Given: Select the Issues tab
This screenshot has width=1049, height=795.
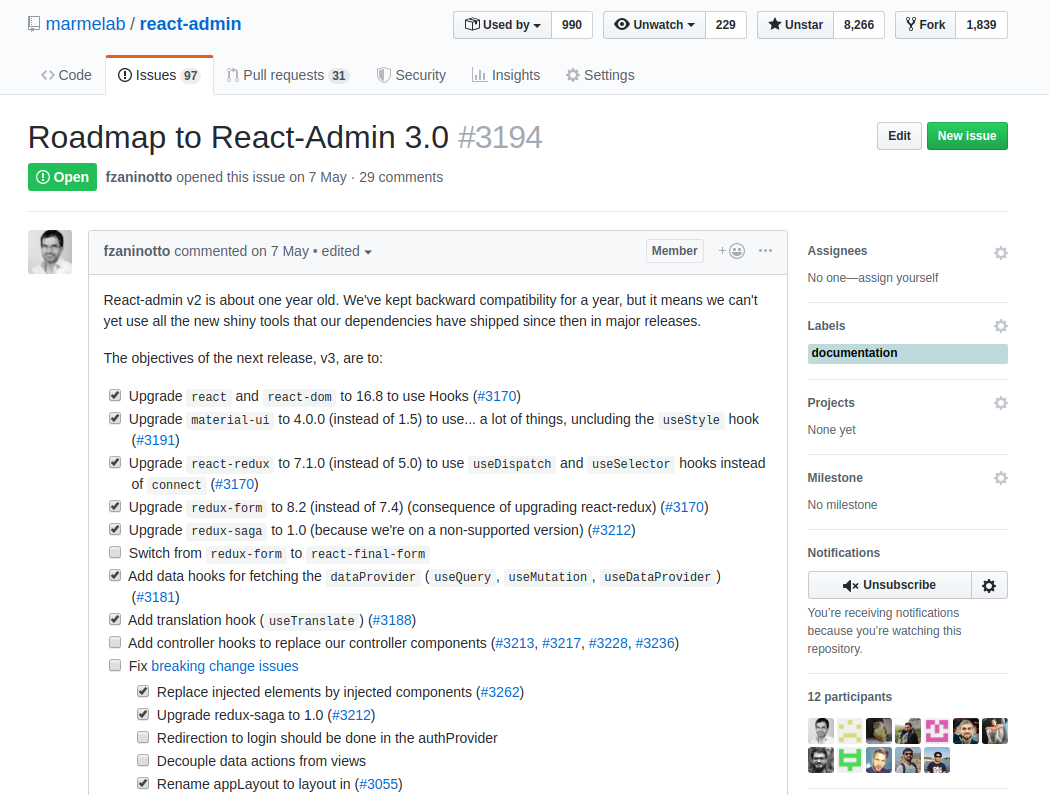Looking at the screenshot, I should (x=159, y=75).
